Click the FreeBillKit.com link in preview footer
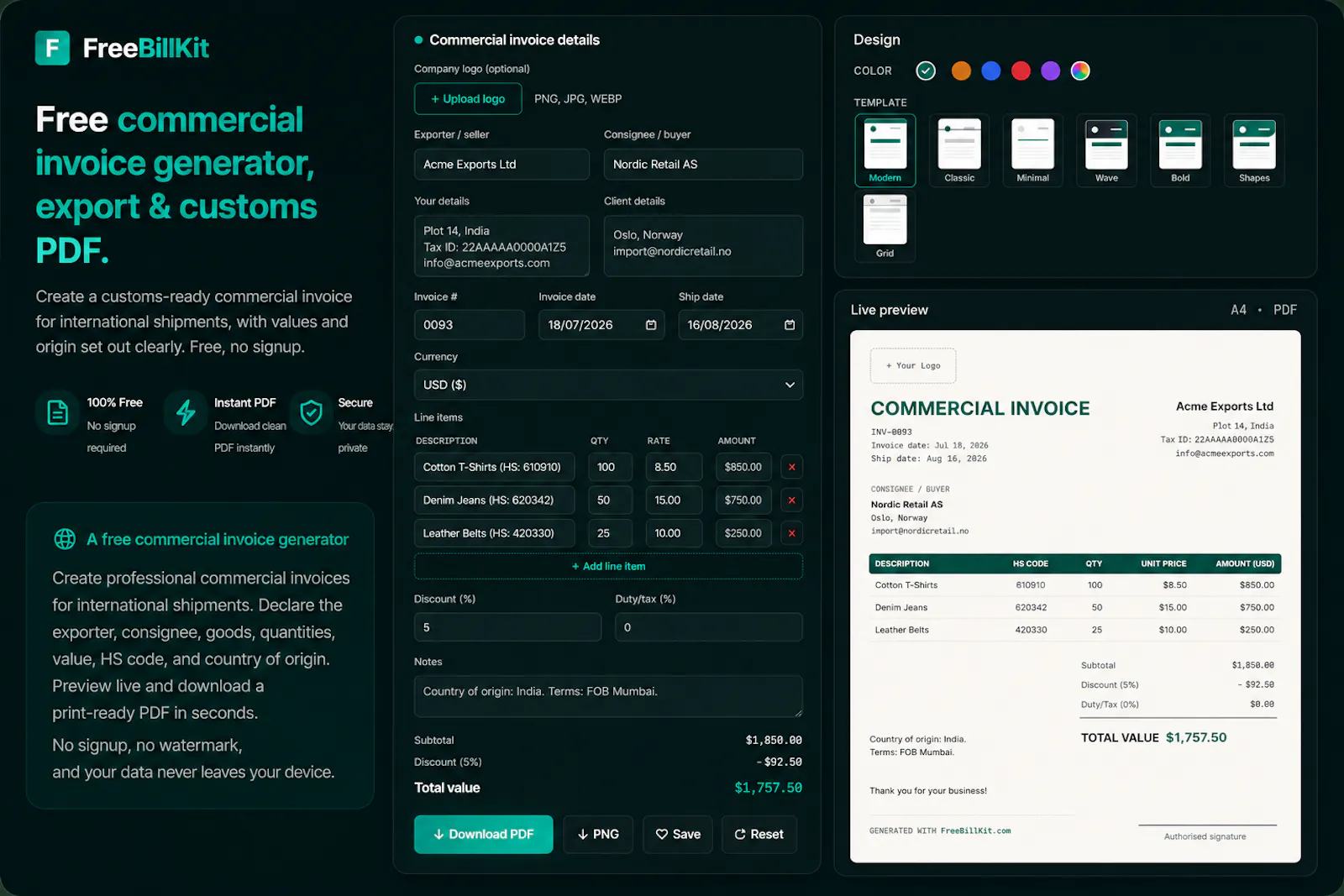 975,831
